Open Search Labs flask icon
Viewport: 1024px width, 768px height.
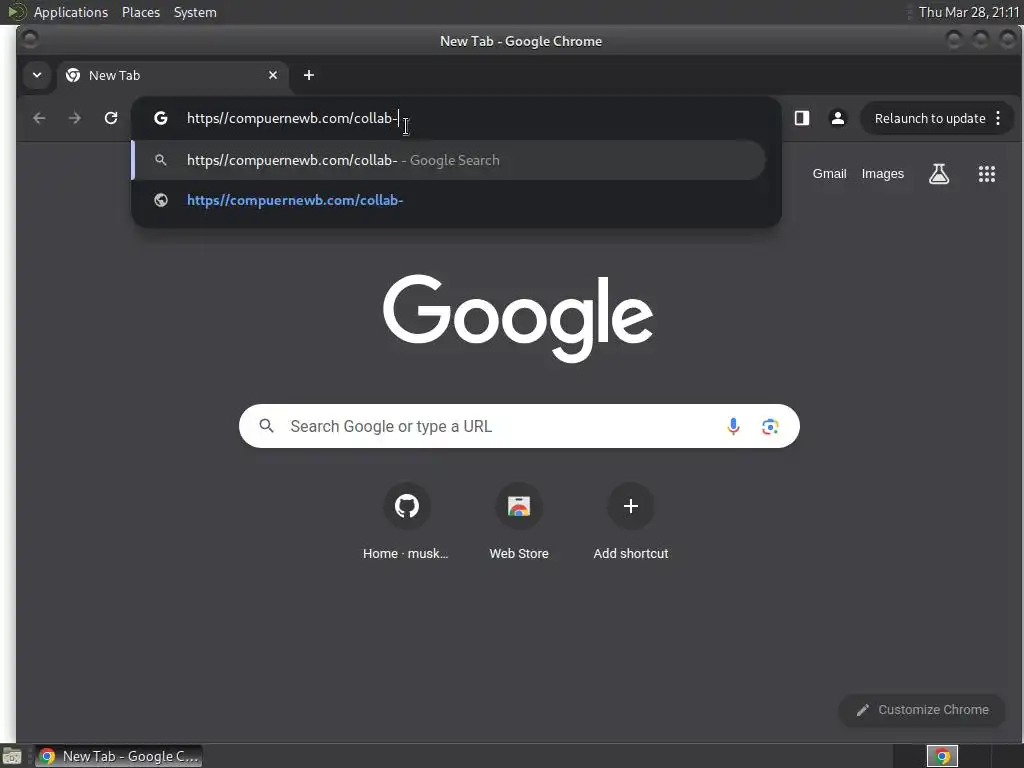pyautogui.click(x=939, y=174)
